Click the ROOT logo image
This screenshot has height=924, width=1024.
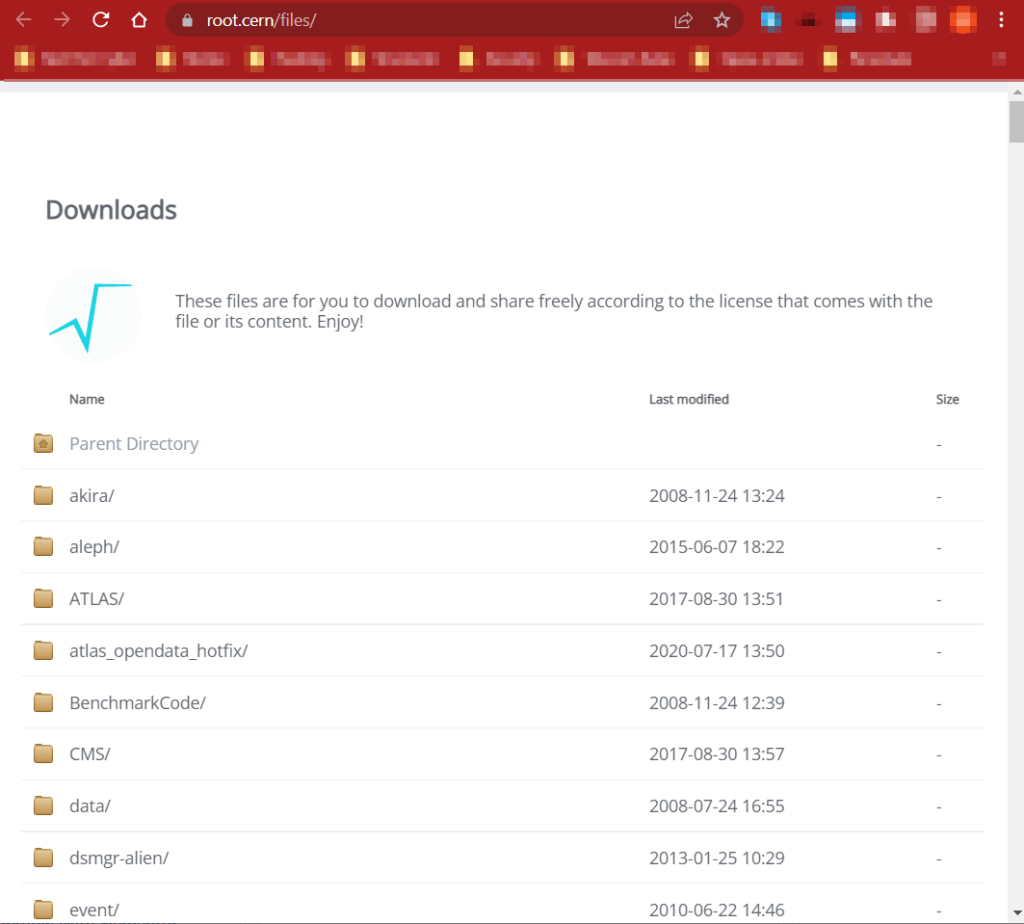92,314
